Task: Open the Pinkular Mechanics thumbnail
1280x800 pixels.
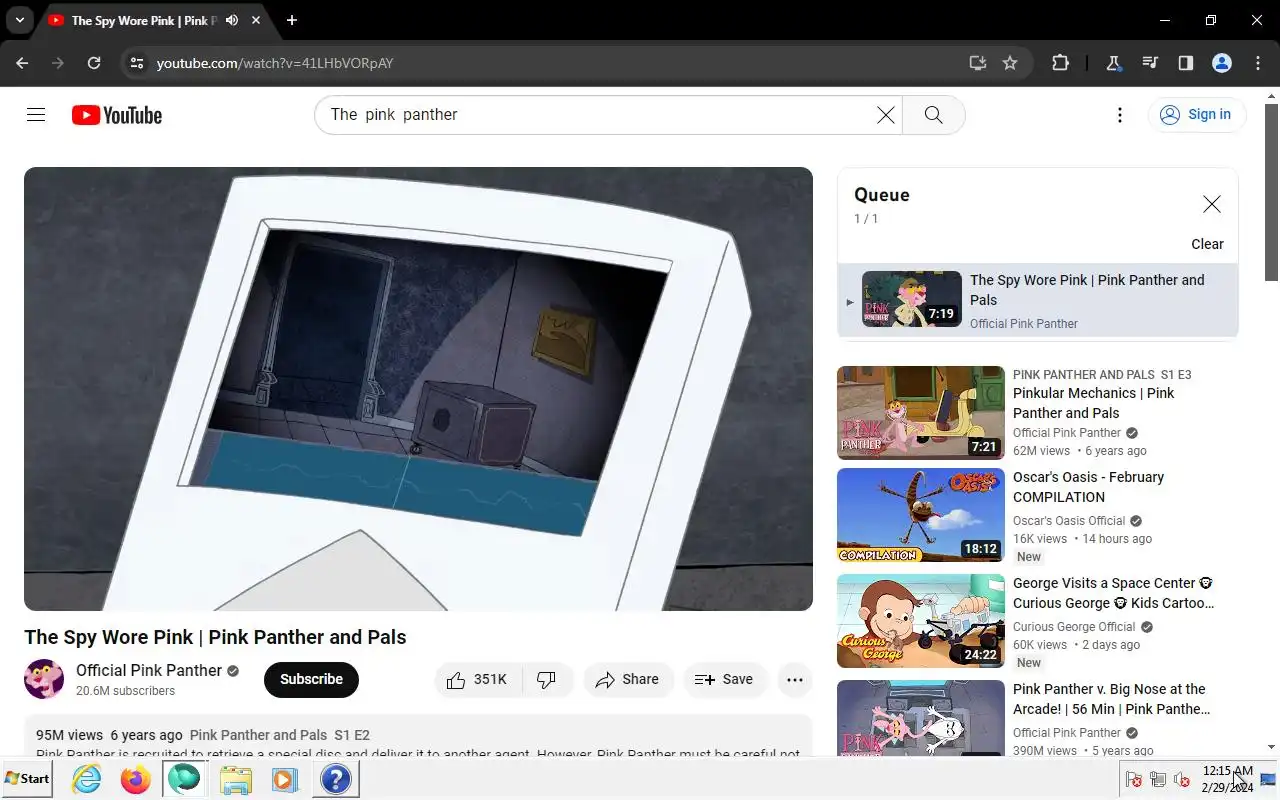Action: (921, 413)
